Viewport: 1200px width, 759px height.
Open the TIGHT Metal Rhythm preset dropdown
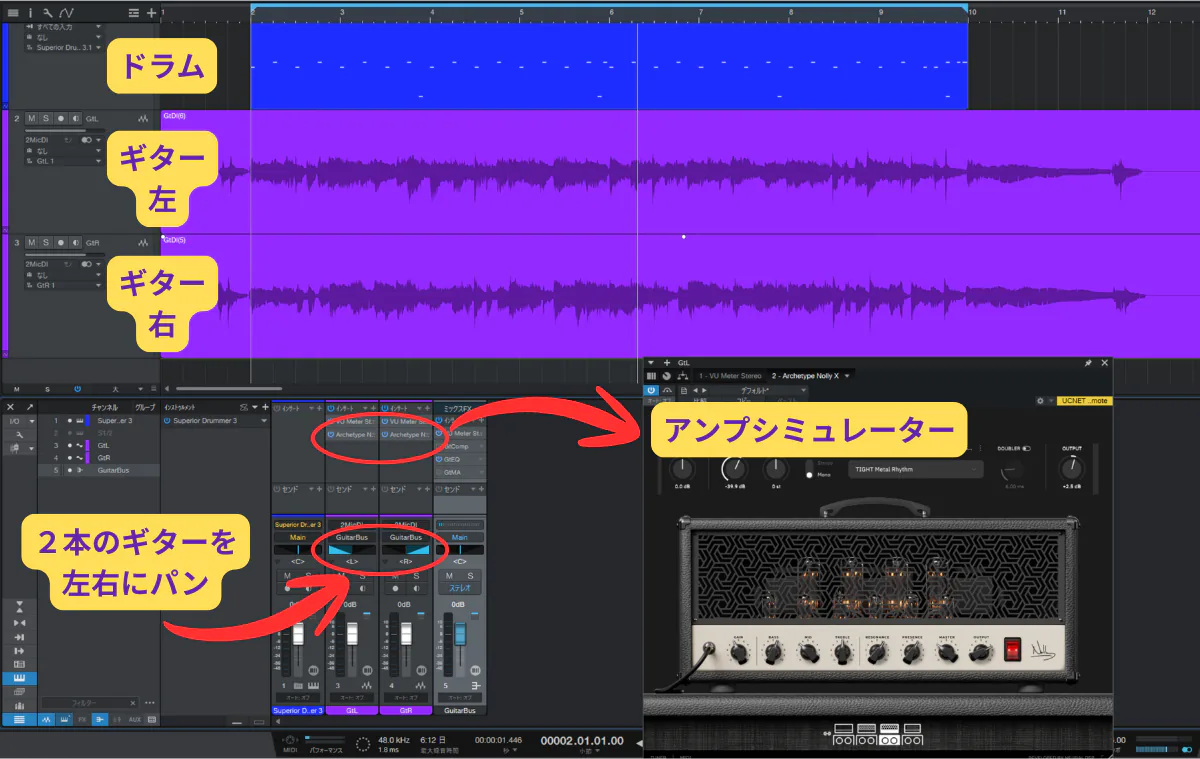click(914, 469)
